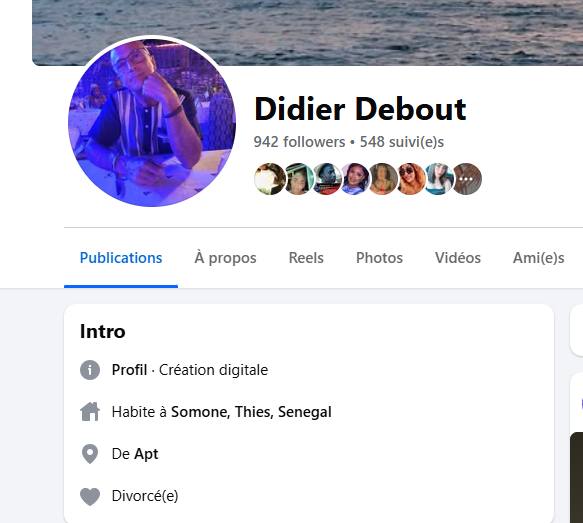Open the round profile picture

point(152,123)
